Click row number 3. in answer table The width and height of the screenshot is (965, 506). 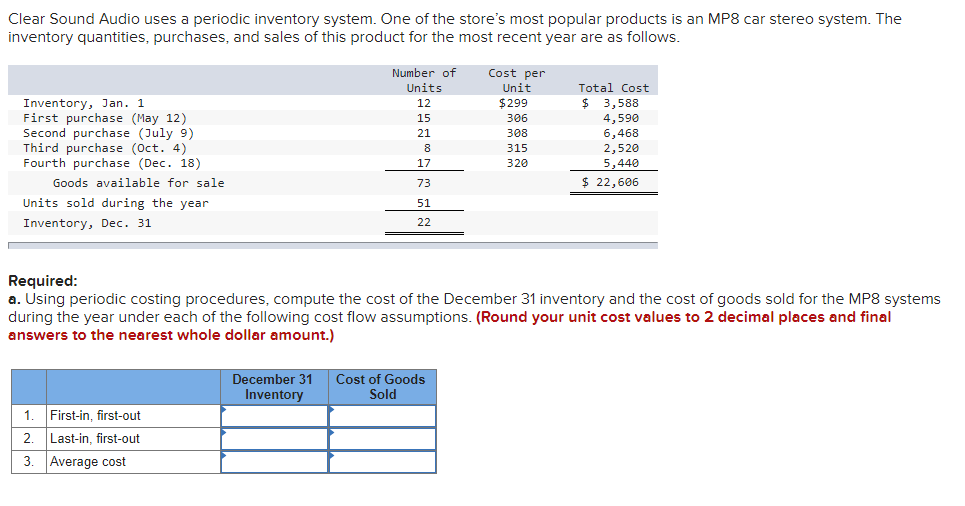click(x=29, y=461)
